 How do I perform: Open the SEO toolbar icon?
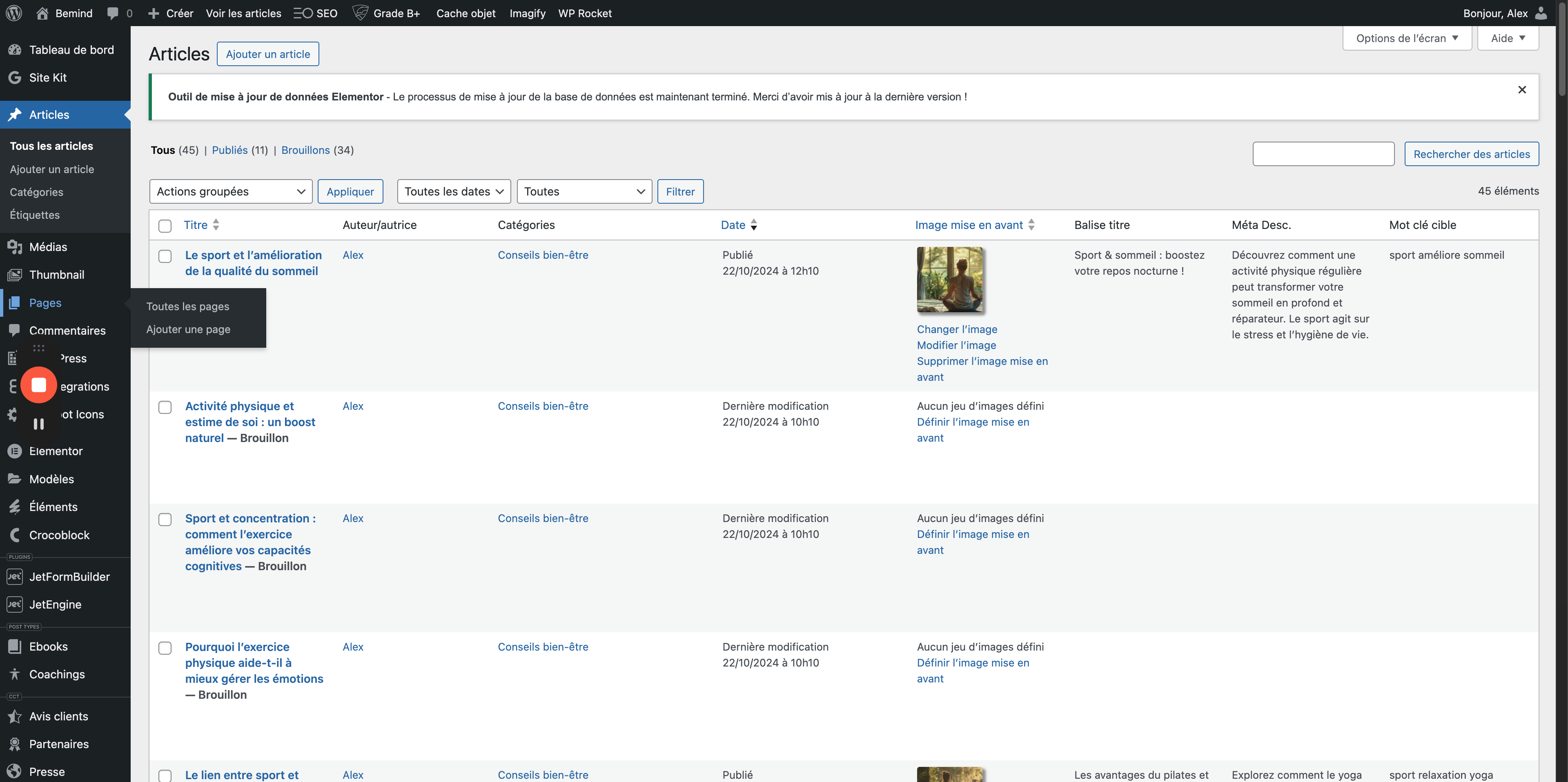(x=303, y=13)
